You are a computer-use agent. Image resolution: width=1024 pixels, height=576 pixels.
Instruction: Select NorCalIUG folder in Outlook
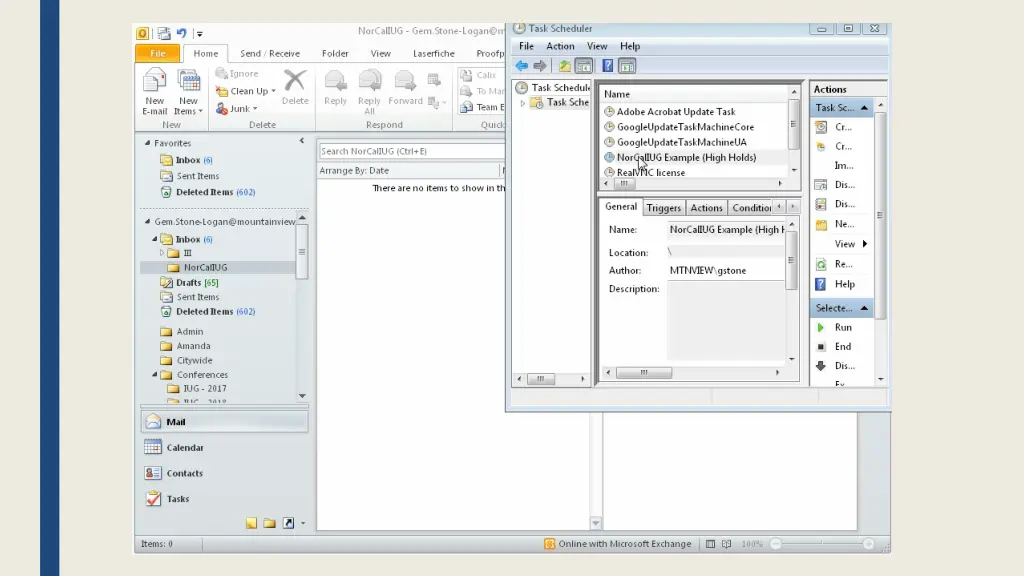tap(205, 267)
